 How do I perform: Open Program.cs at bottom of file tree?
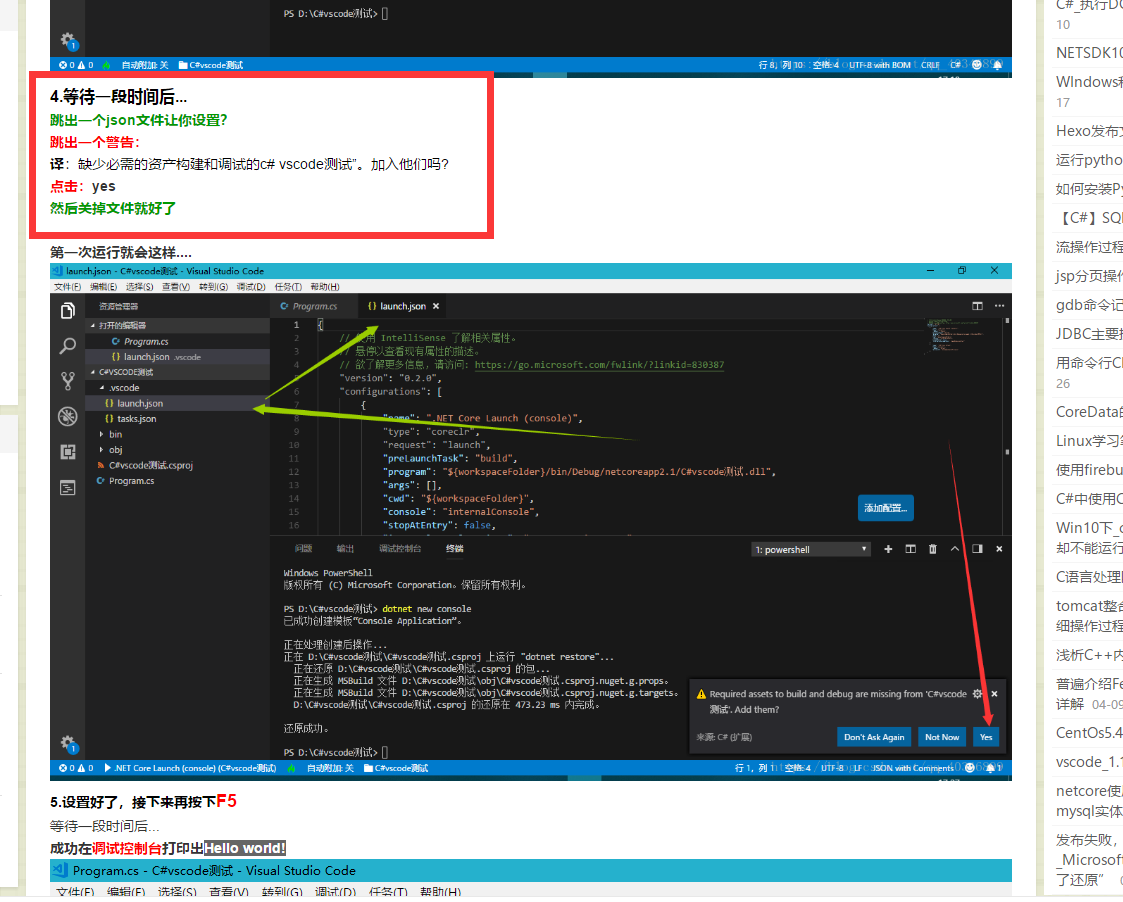tap(177, 481)
